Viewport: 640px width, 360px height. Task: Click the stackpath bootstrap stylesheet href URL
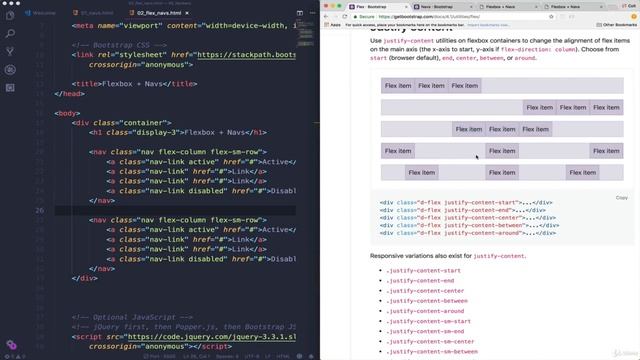pos(246,55)
